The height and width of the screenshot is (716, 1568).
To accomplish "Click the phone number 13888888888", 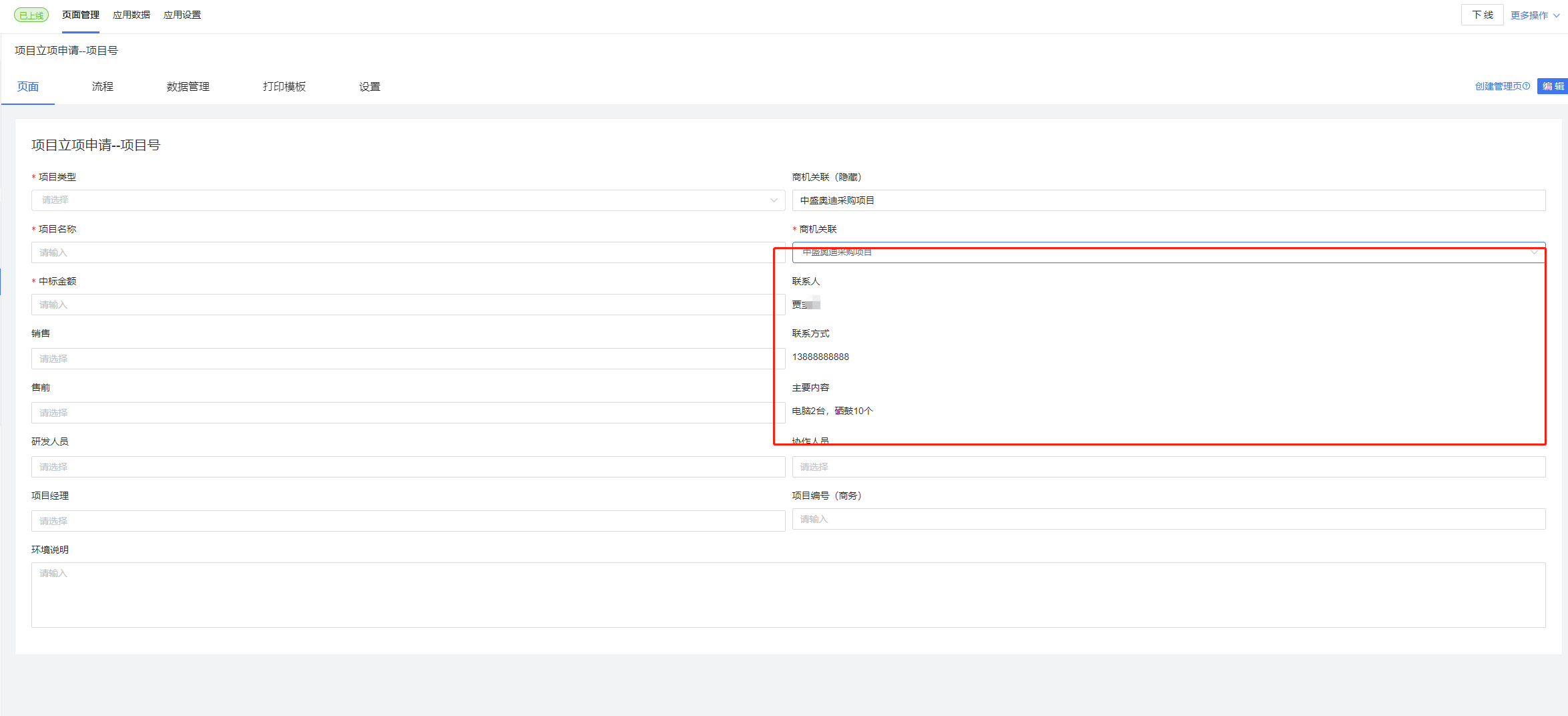I will [820, 357].
